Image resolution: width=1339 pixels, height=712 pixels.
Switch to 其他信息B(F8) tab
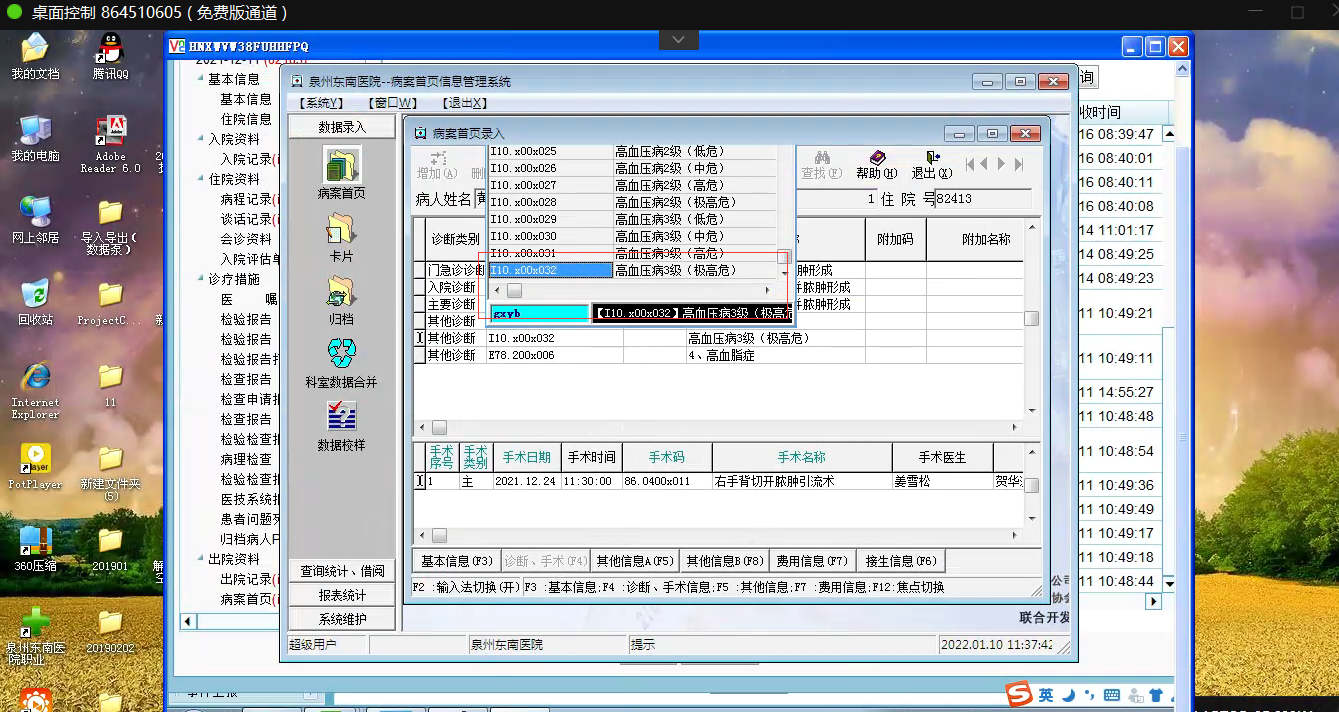(725, 561)
